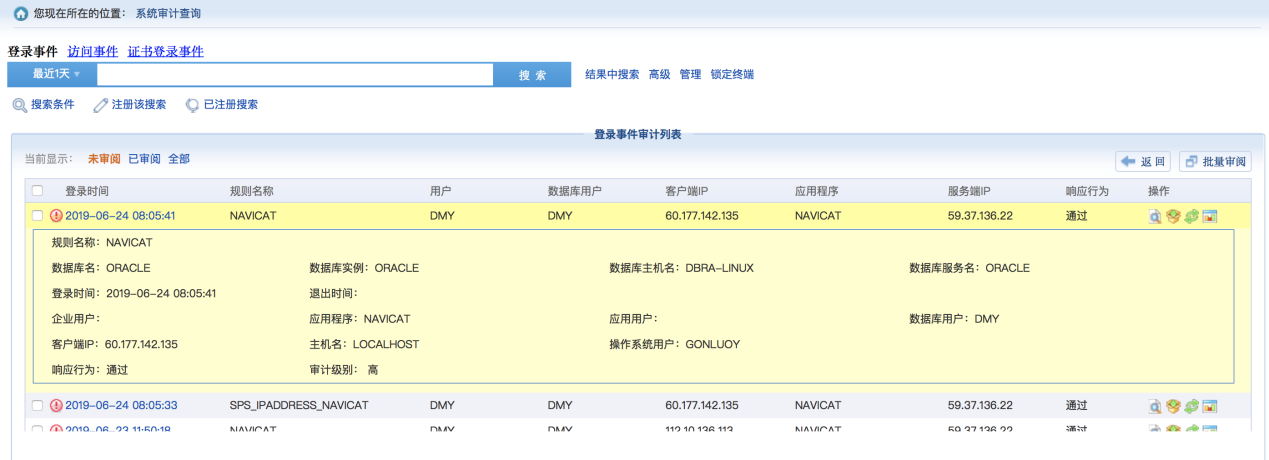Open the 管理 link
Screen dimensions: 1269x460
point(690,75)
